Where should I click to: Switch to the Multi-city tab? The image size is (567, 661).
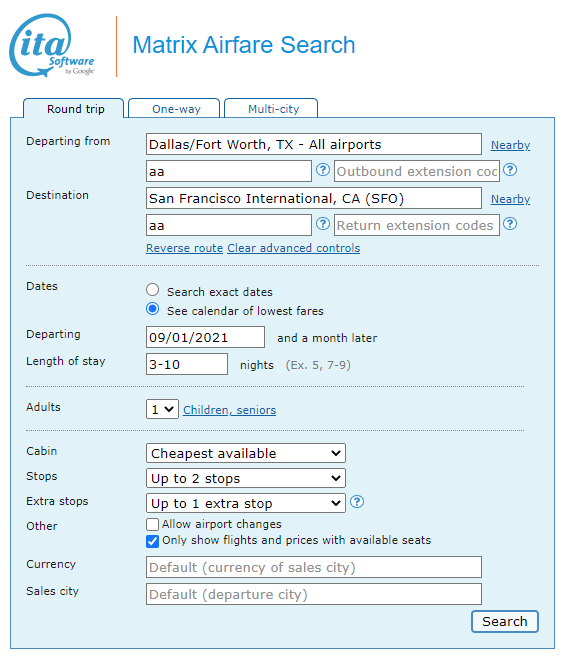pos(271,109)
